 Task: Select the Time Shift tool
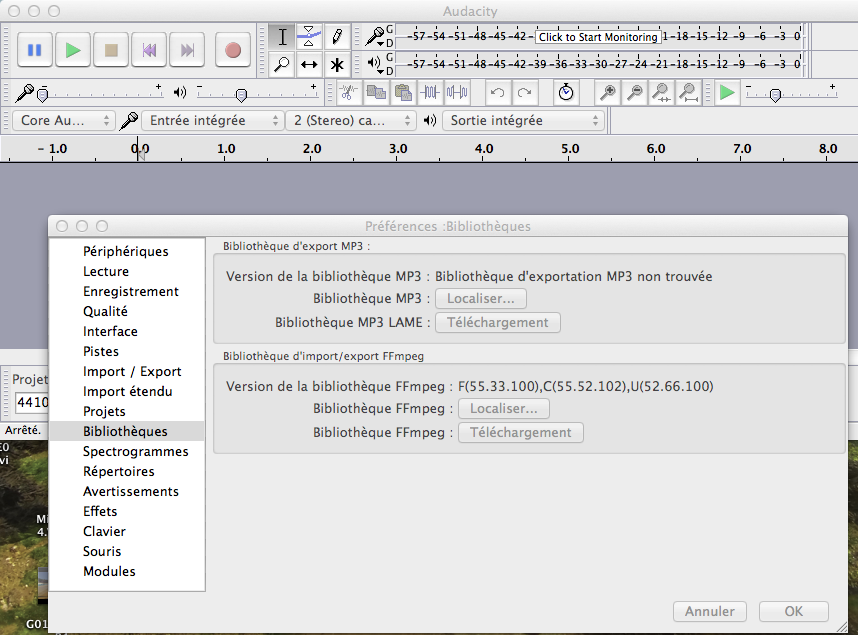click(x=309, y=65)
